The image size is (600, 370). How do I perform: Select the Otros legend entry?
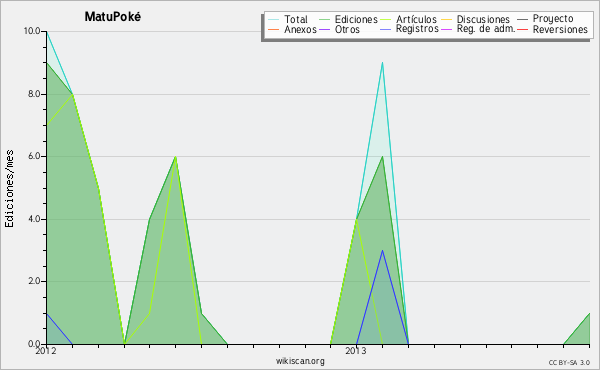(339, 29)
